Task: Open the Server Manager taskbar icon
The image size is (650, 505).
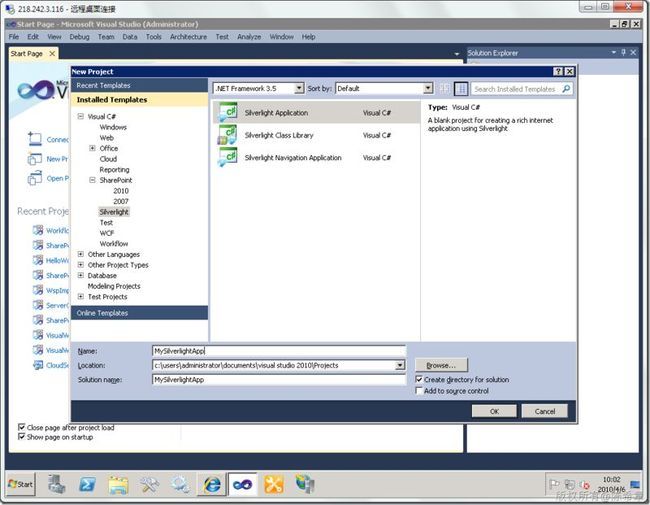Action: pyautogui.click(x=56, y=484)
